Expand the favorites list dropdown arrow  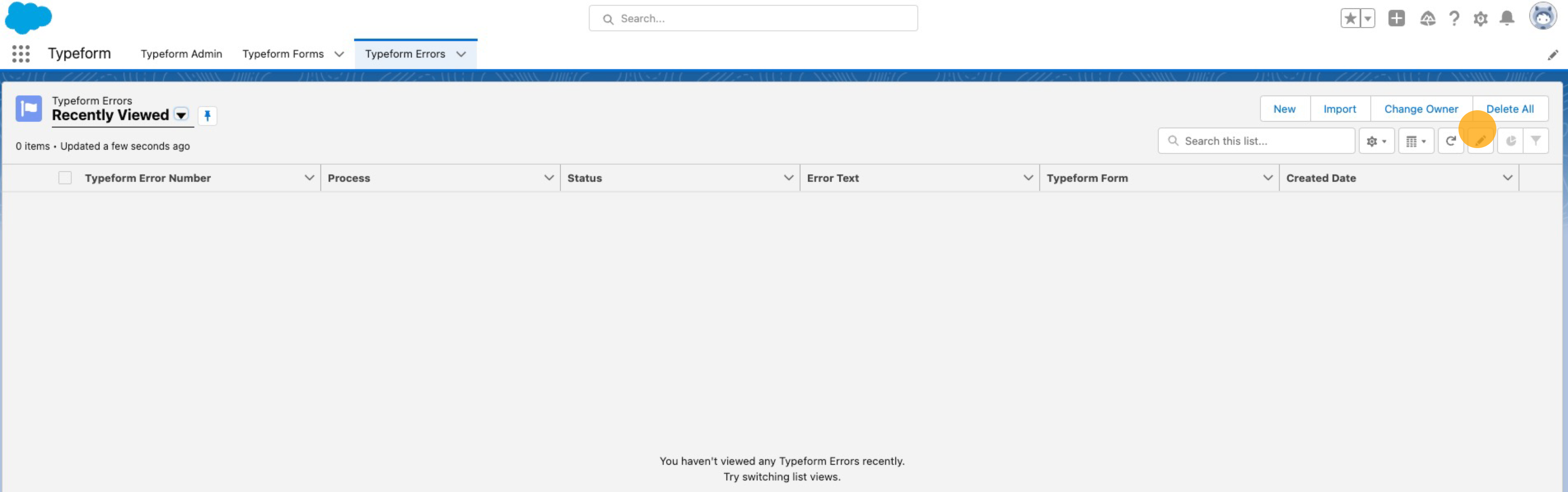[1367, 18]
